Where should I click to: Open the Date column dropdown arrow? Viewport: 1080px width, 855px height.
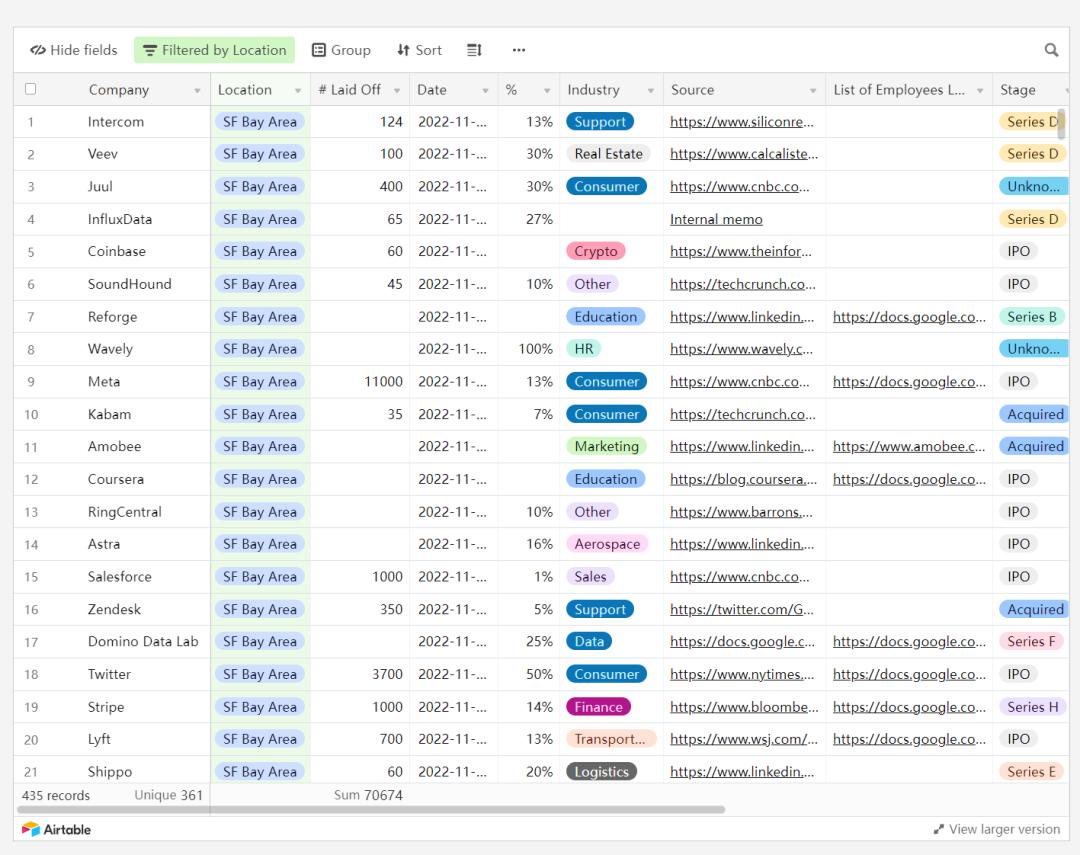(485, 90)
